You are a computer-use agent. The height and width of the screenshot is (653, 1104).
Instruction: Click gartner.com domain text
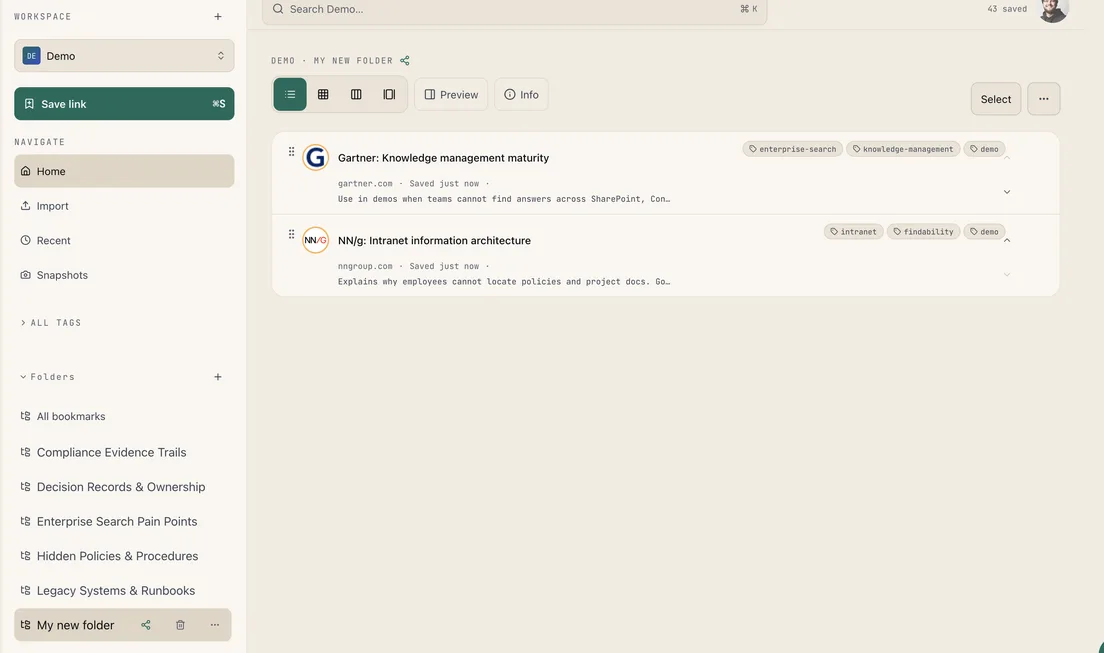(365, 184)
